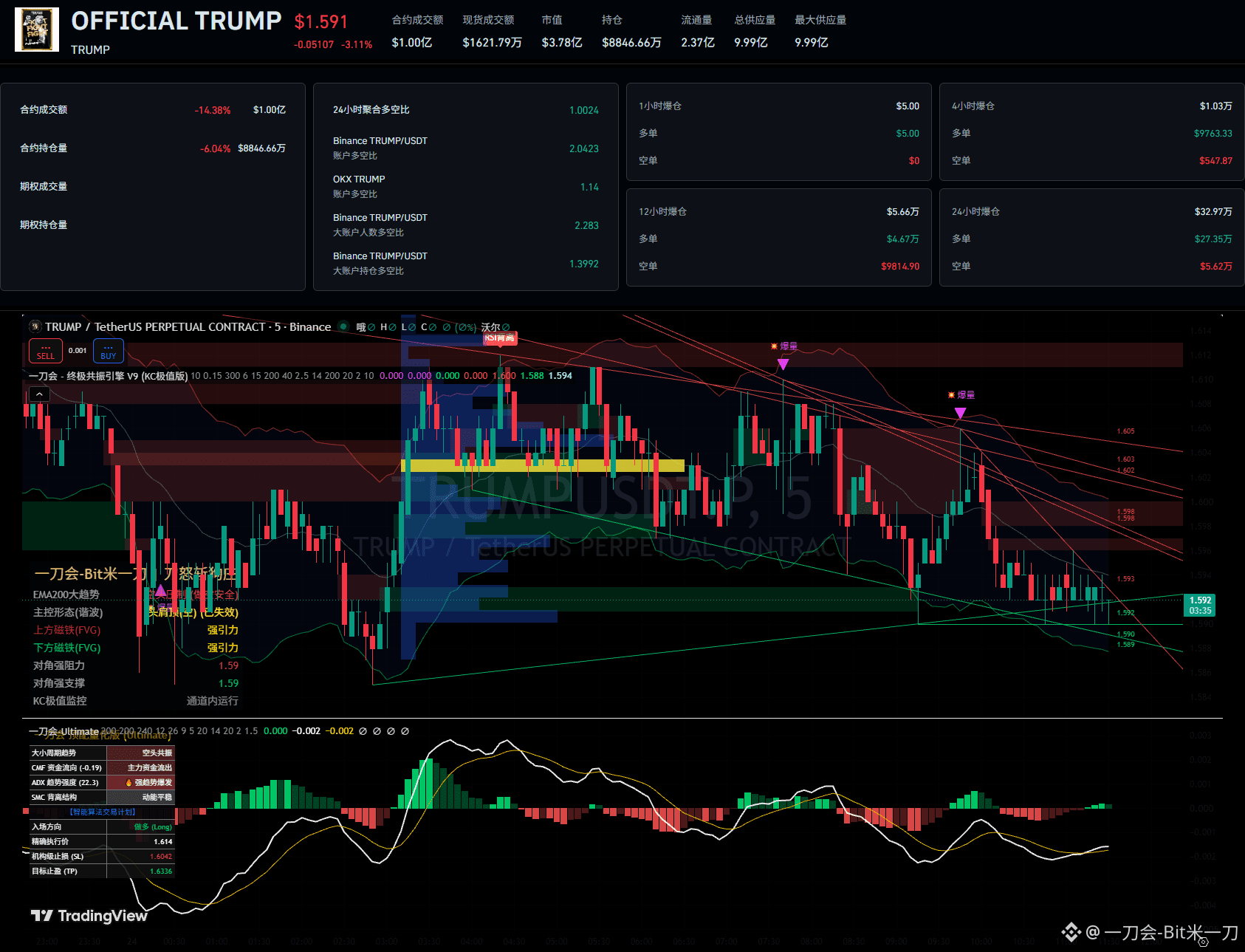Click the $9763.33 long liquidation value
The image size is (1245, 952).
tap(1213, 133)
